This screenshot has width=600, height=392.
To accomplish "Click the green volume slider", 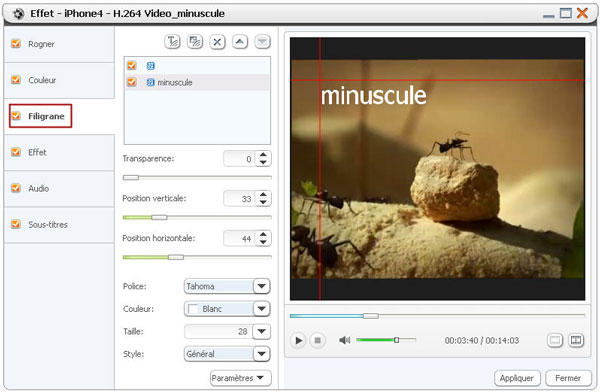I will [x=386, y=340].
